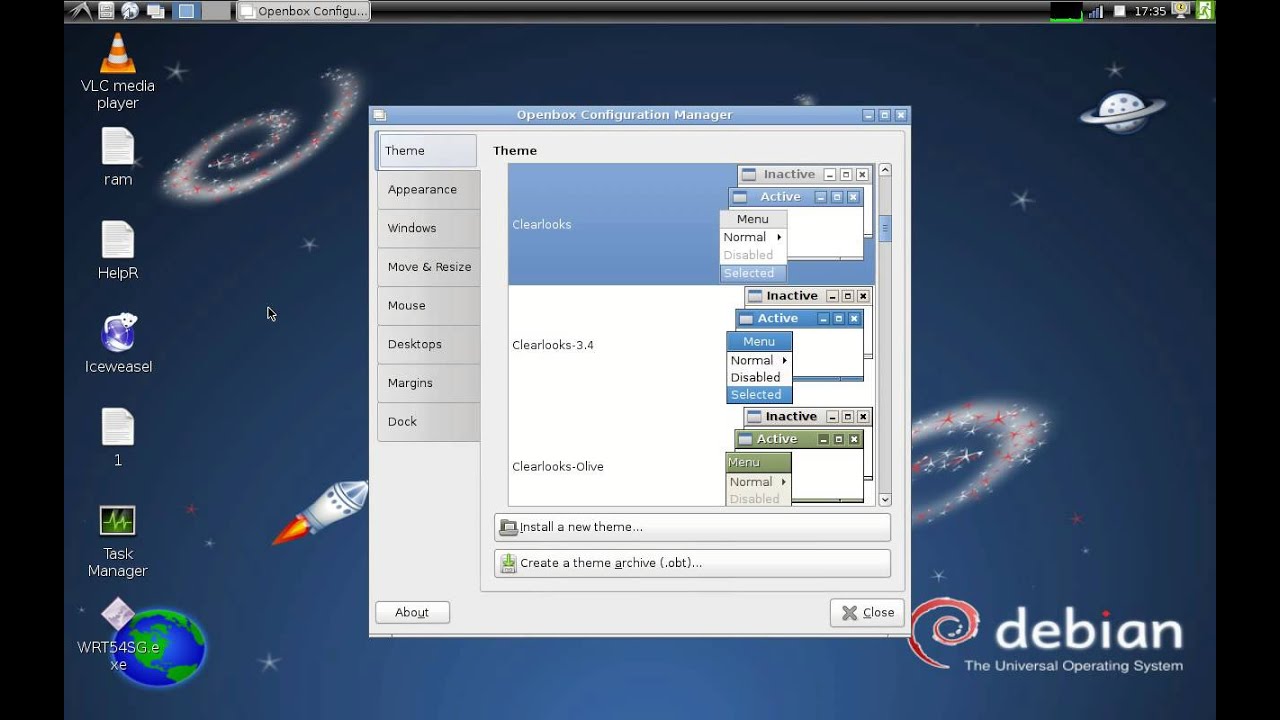Click the green logout icon

1204,11
